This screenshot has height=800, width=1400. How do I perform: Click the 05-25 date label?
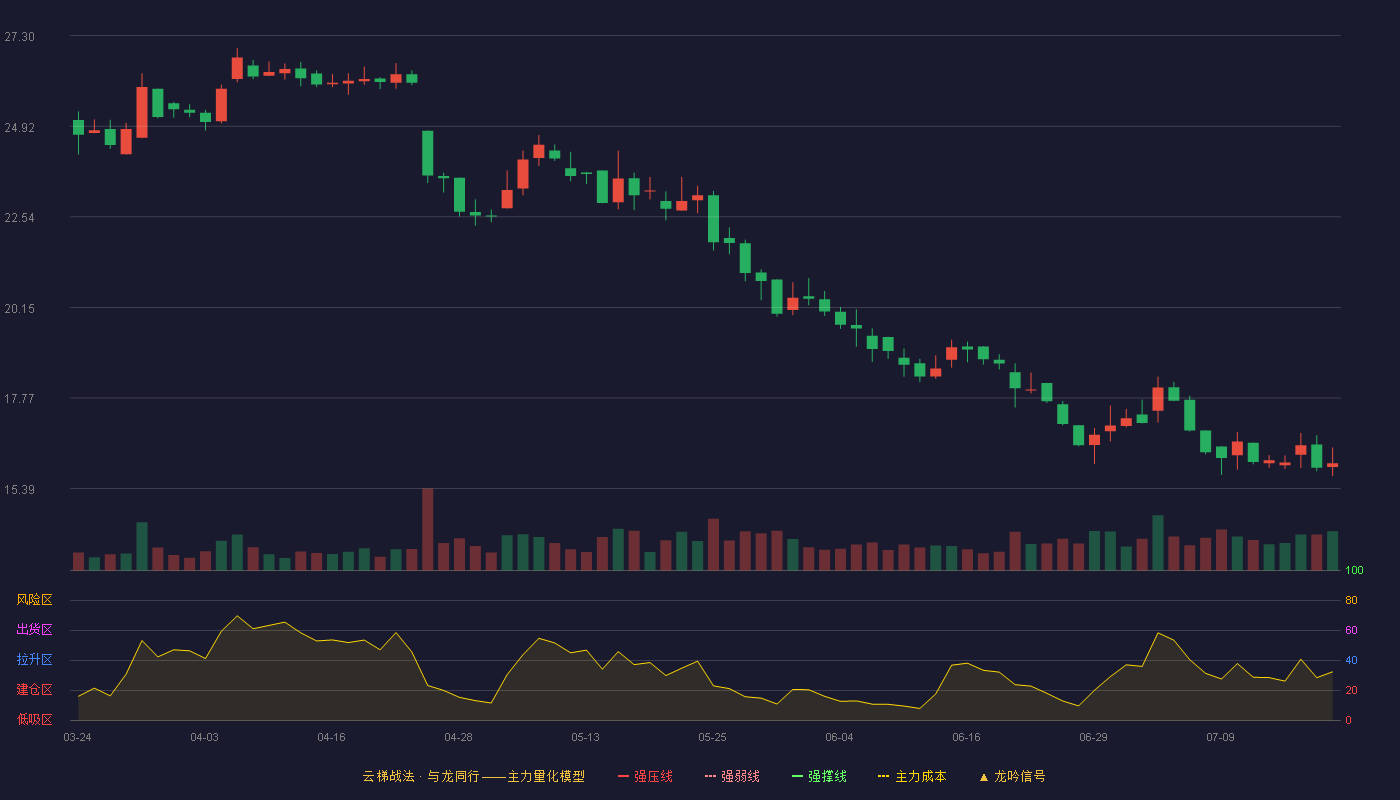click(x=712, y=737)
